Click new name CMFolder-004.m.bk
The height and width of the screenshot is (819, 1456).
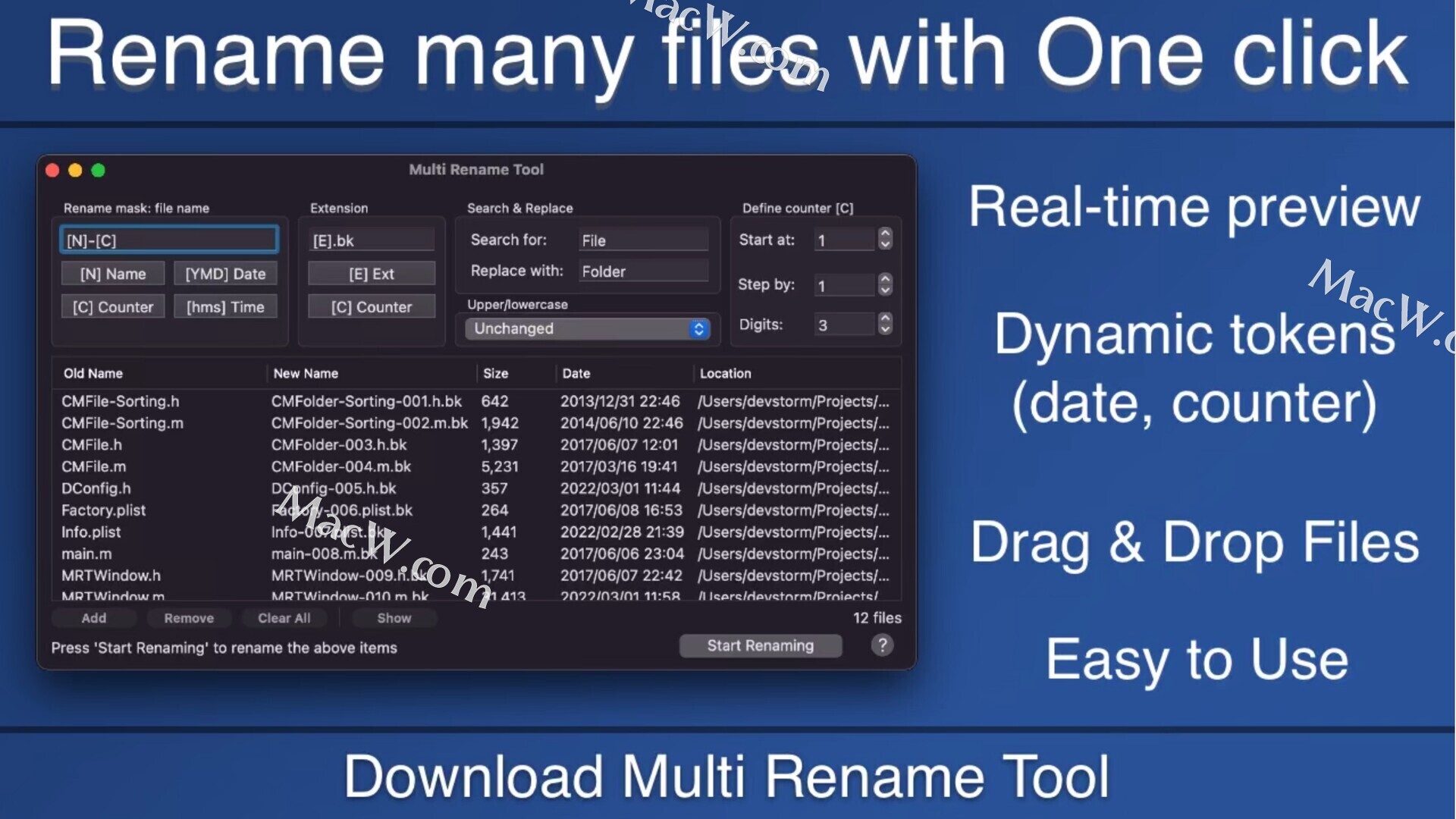[x=341, y=466]
